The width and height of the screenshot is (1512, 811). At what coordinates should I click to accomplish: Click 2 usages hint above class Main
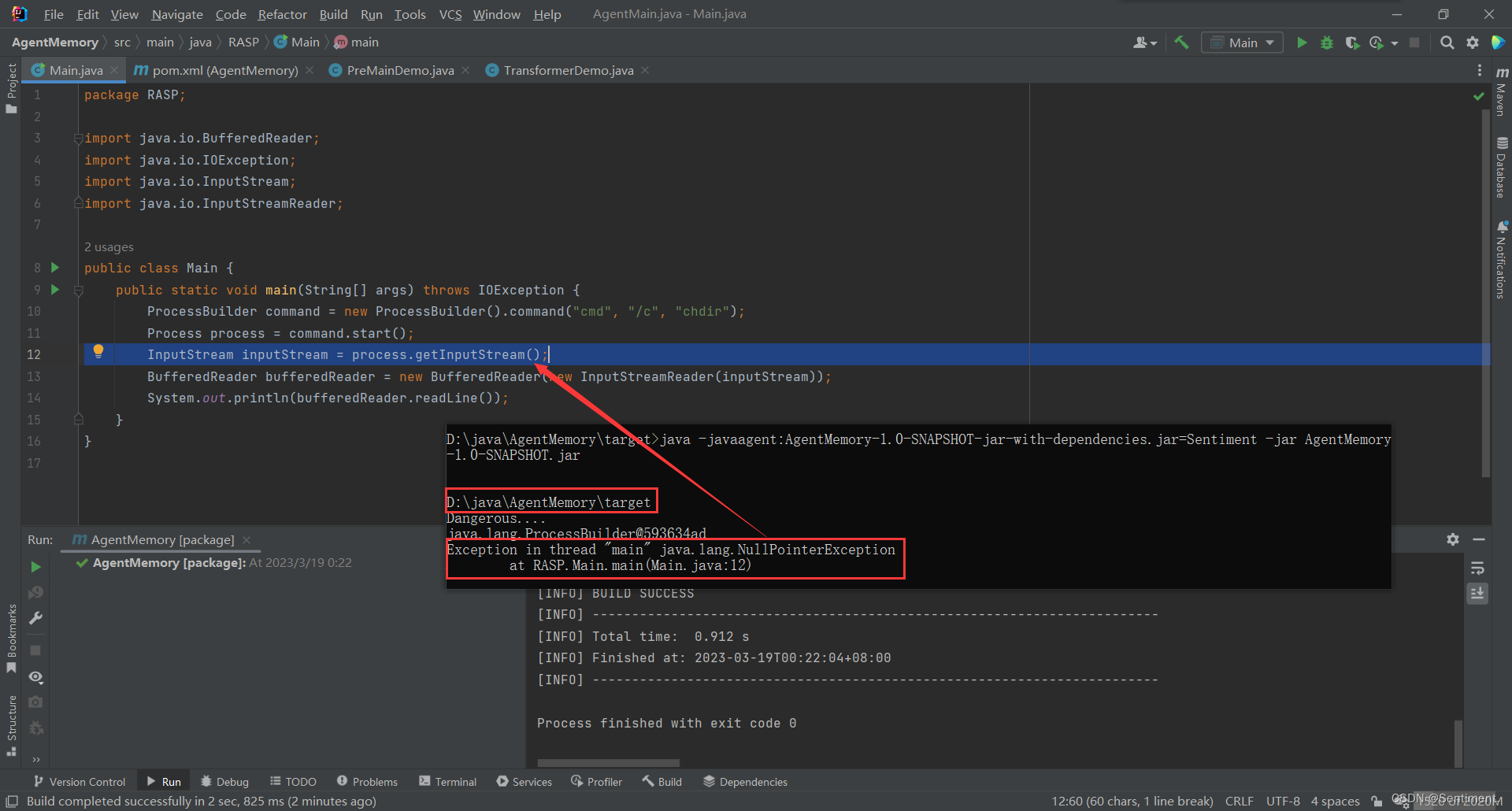tap(109, 247)
